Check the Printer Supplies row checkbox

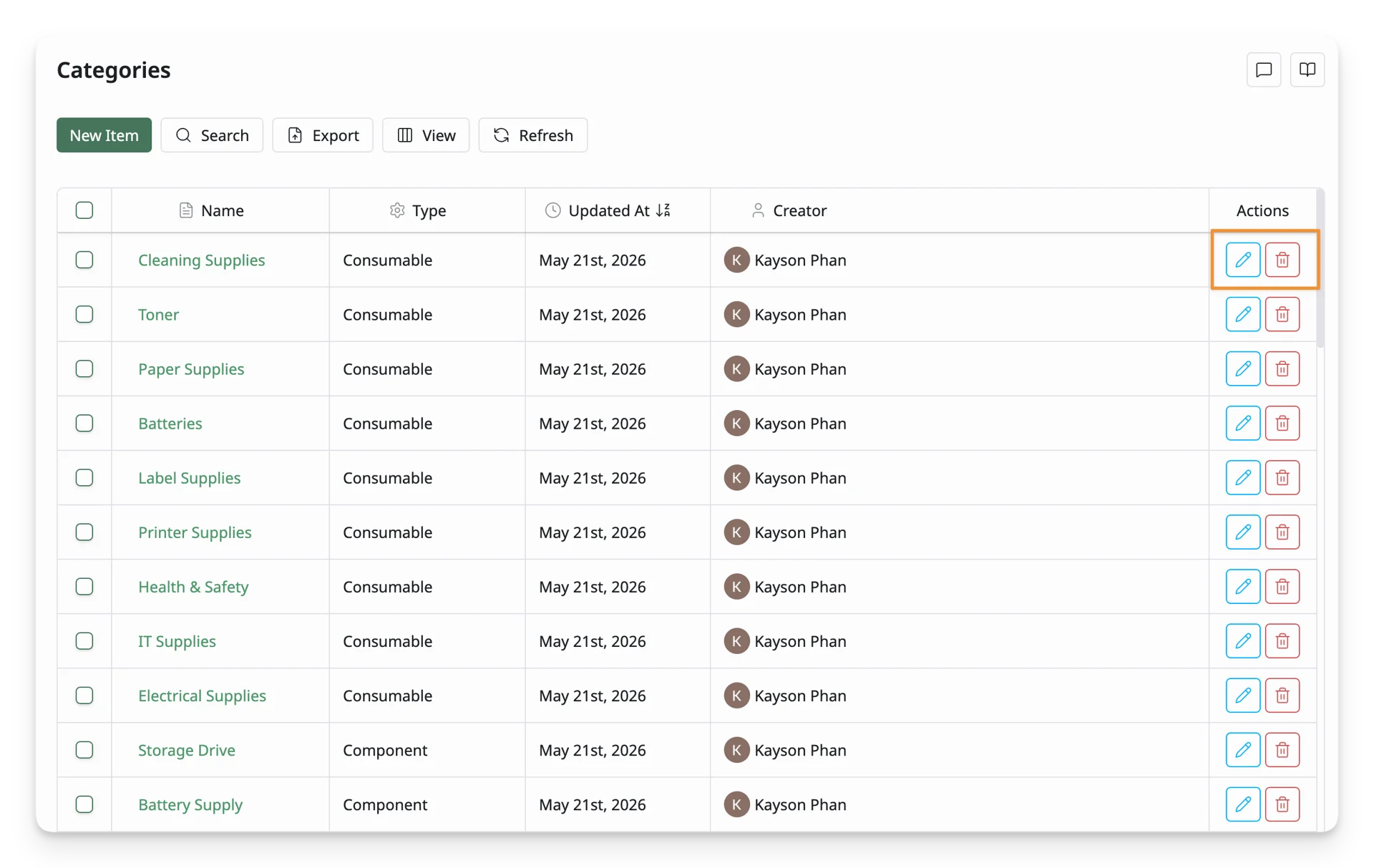coord(84,532)
